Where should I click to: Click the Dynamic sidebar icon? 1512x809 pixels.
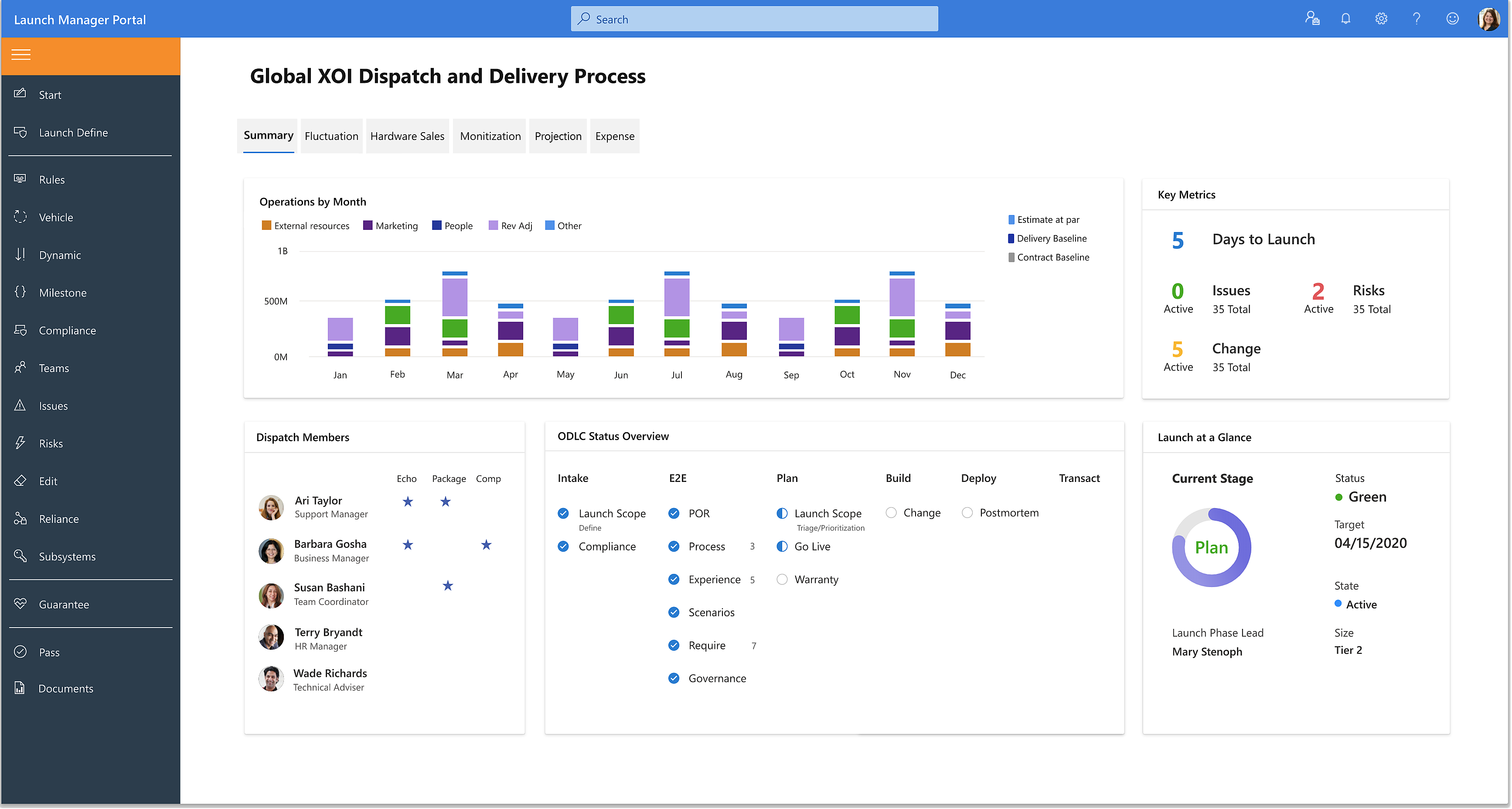(20, 254)
